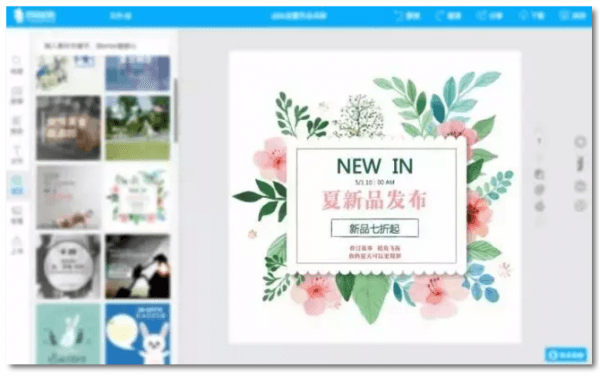Click the app logo at top left
The image size is (600, 376).
coord(34,16)
